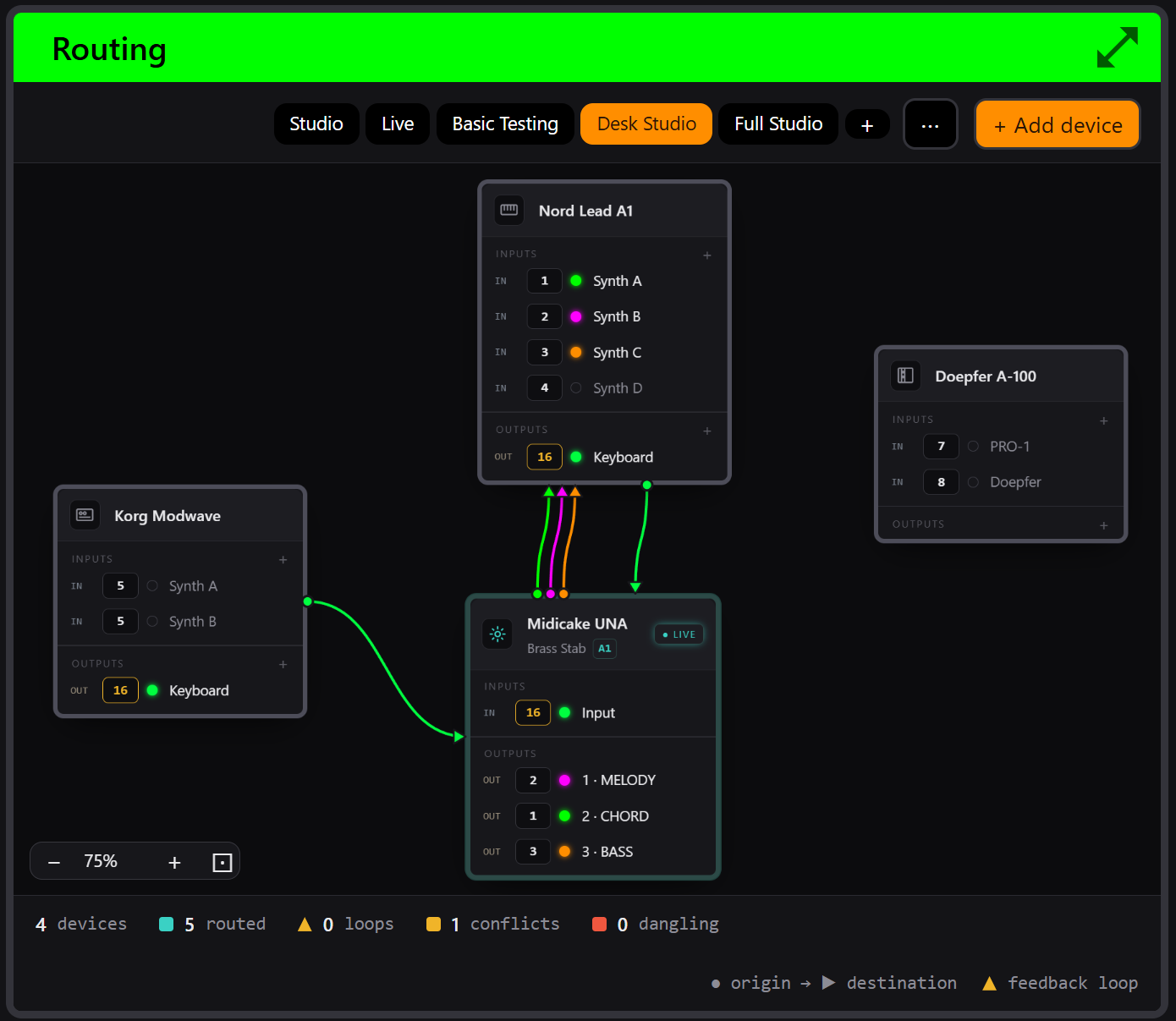Click the teal routed status square
The width and height of the screenshot is (1176, 1021).
click(x=167, y=924)
